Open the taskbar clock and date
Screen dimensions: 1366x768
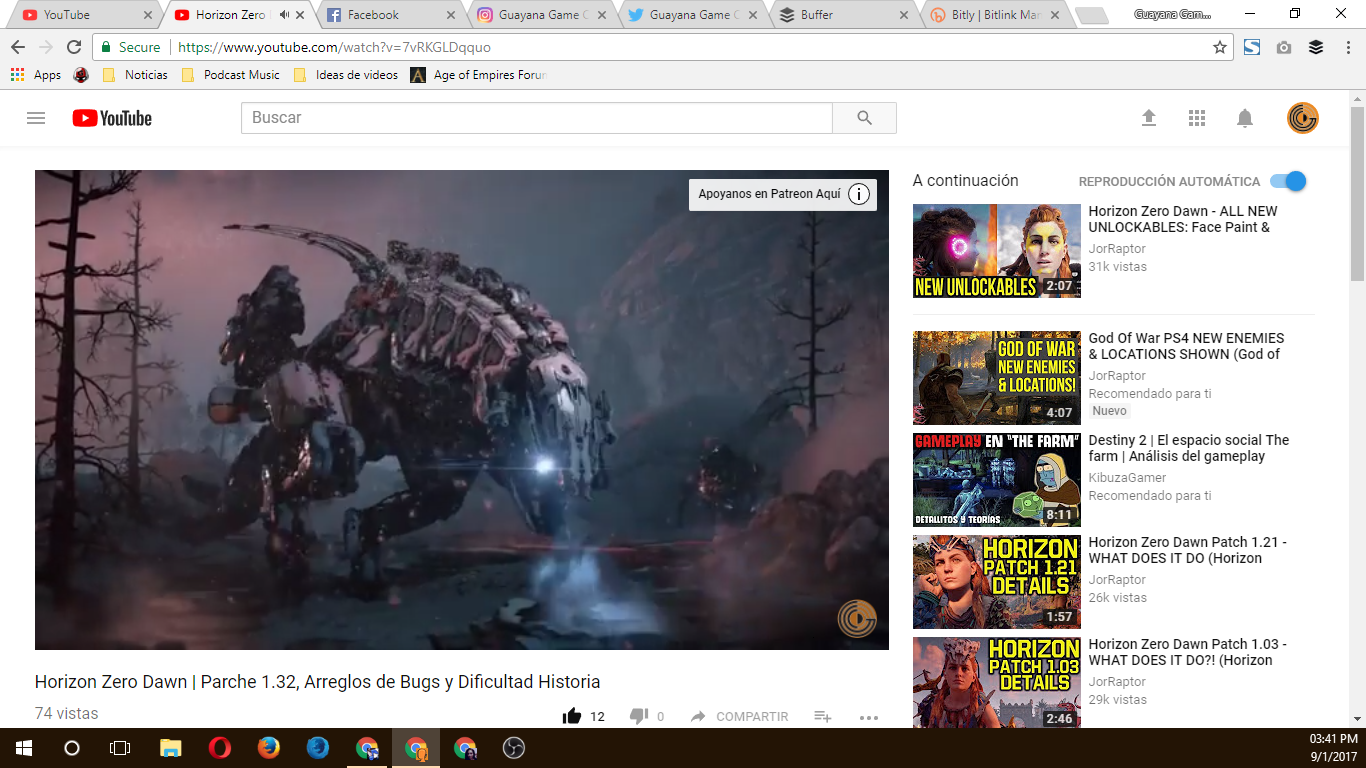pos(1333,748)
